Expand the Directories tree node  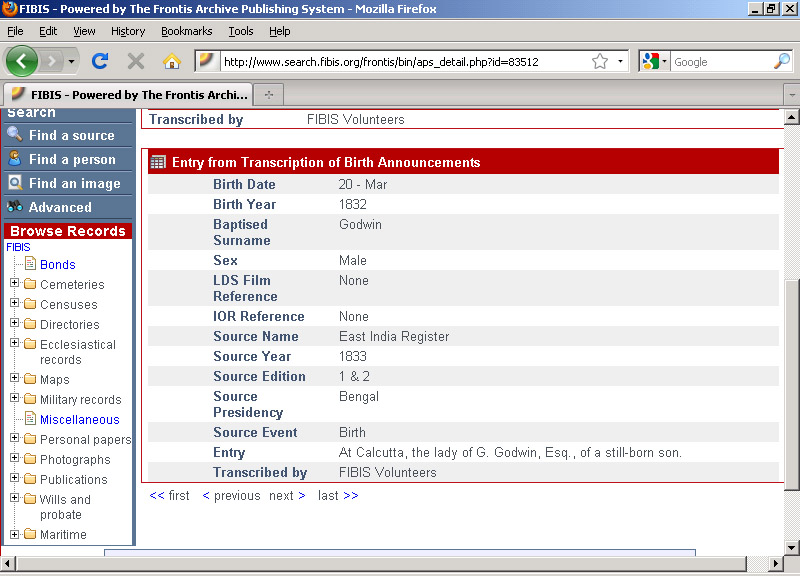15,322
